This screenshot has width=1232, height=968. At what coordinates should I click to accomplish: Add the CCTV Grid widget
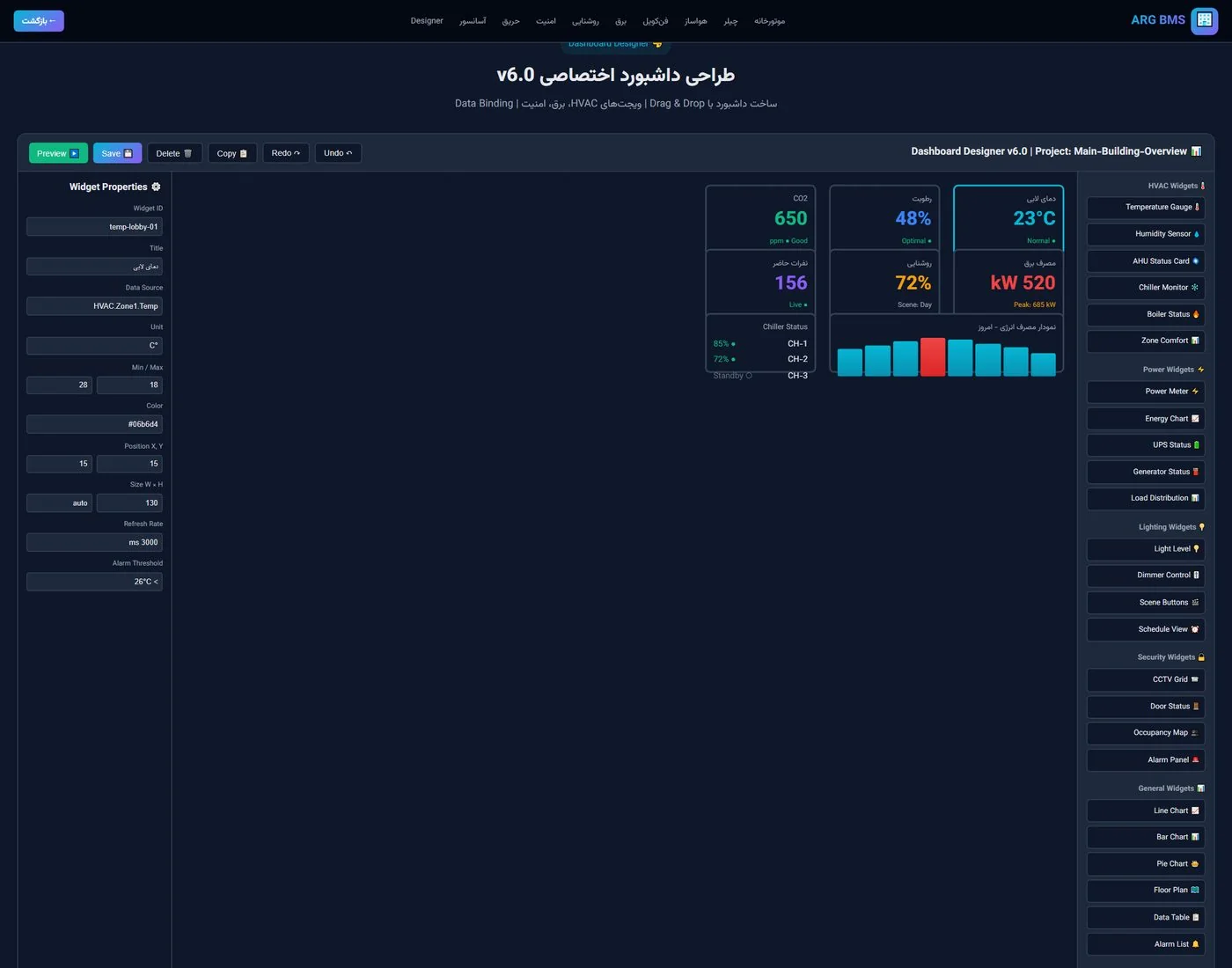coord(1146,679)
